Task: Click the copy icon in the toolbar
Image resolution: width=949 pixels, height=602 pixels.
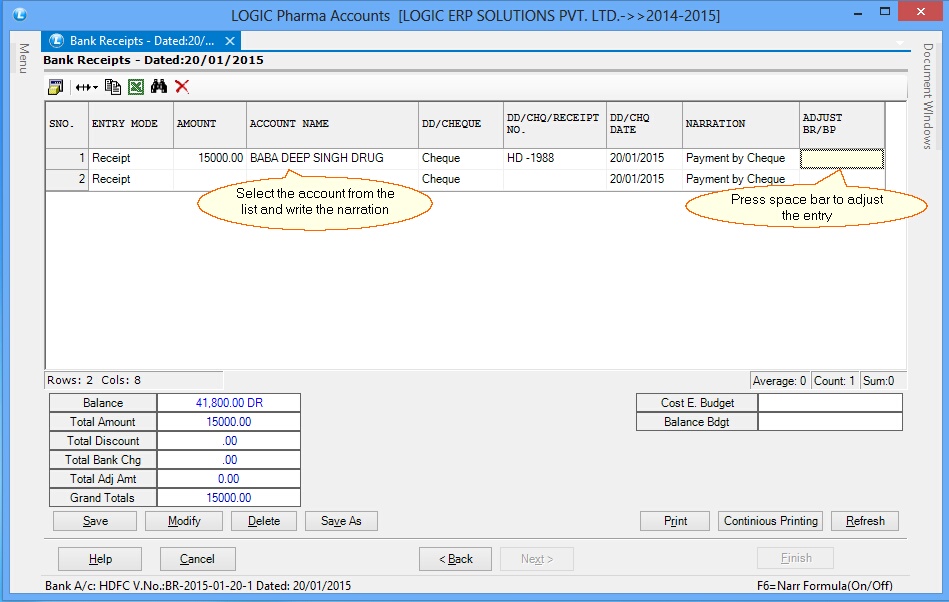Action: click(113, 87)
